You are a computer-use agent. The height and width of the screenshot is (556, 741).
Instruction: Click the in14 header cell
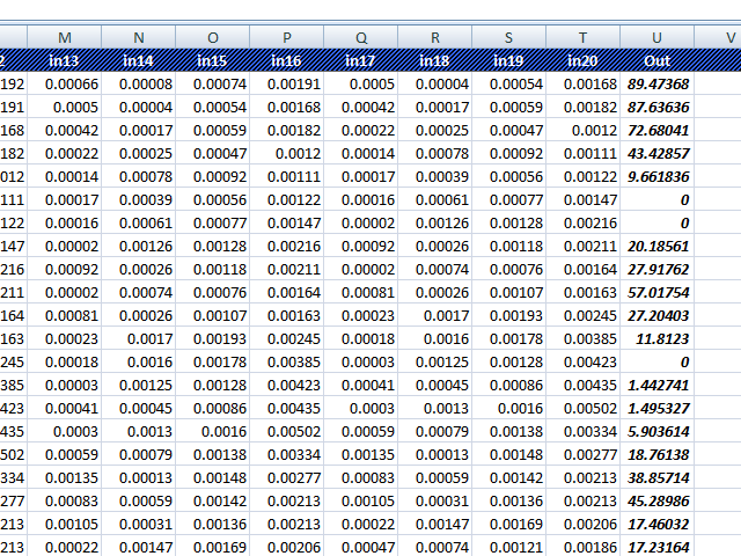[x=138, y=60]
